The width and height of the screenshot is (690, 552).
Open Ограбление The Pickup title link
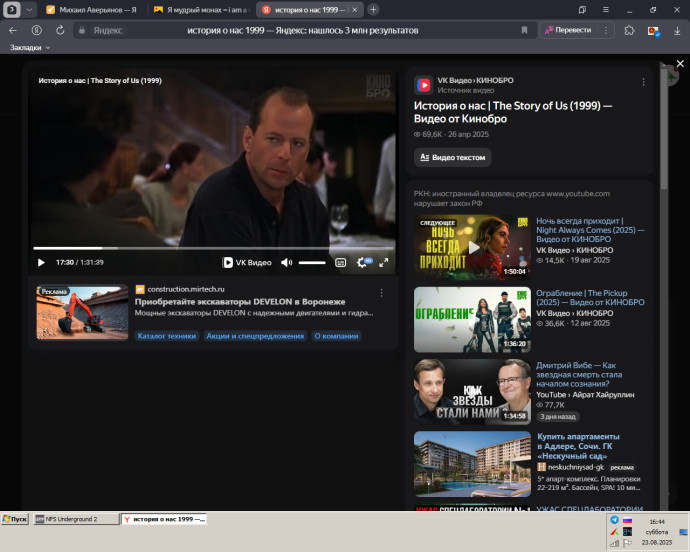coord(590,298)
